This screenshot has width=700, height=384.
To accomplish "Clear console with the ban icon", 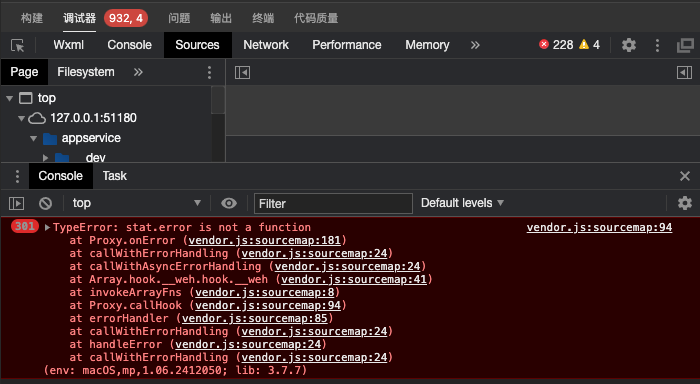I will tap(45, 204).
